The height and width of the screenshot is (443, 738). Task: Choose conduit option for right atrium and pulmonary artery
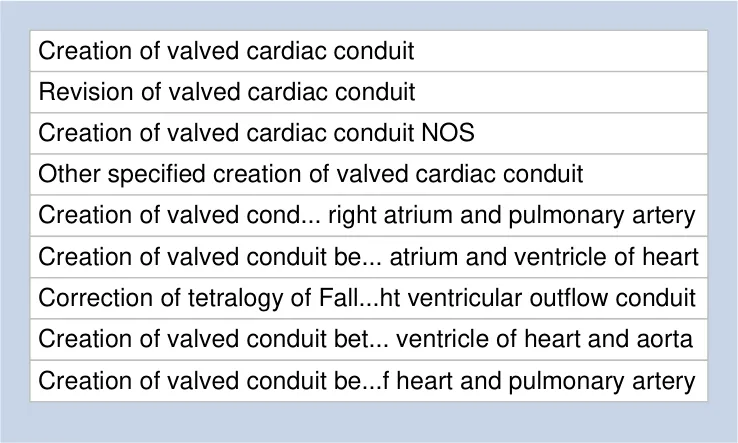[368, 216]
